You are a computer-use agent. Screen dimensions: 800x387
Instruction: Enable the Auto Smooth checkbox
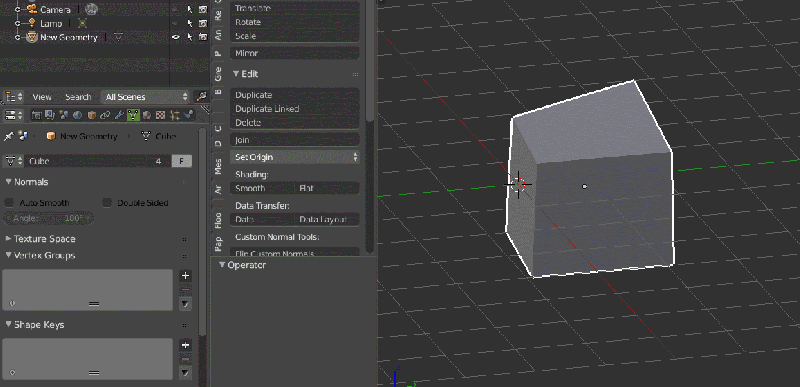click(x=9, y=202)
